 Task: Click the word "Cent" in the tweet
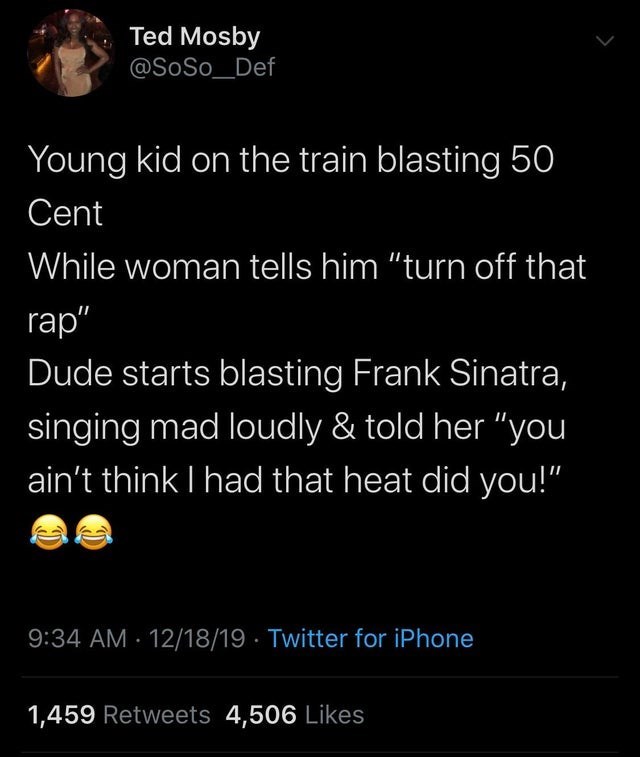65,213
